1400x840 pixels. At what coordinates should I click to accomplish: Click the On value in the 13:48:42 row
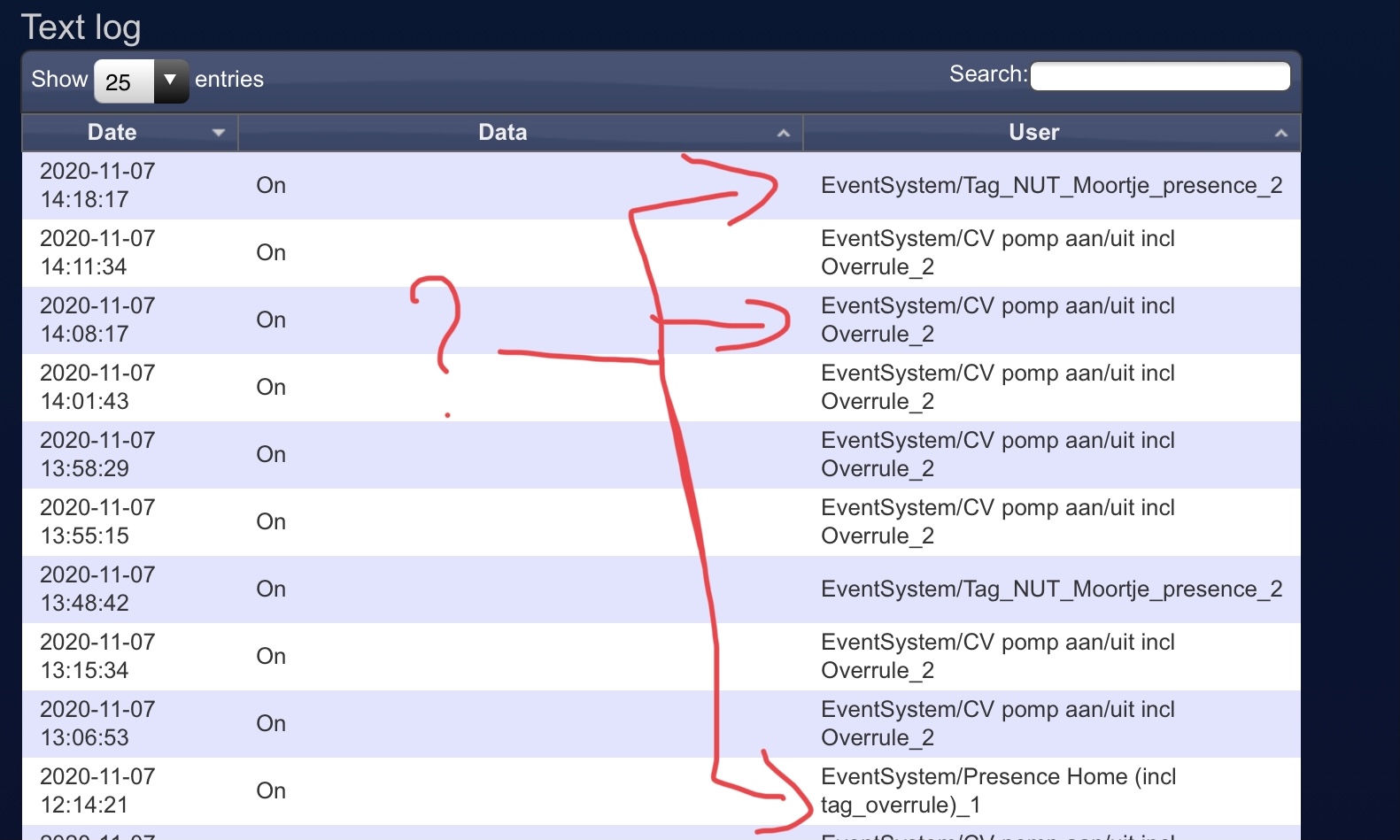click(x=271, y=589)
